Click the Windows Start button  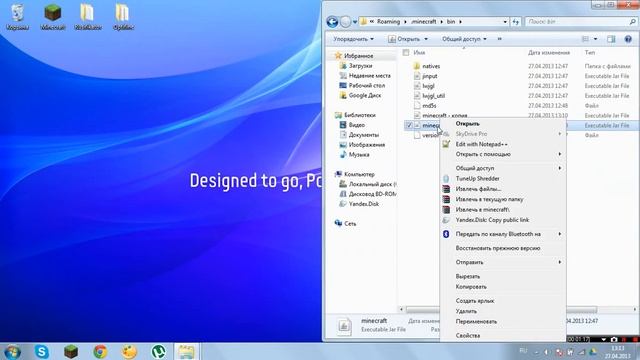click(12, 352)
